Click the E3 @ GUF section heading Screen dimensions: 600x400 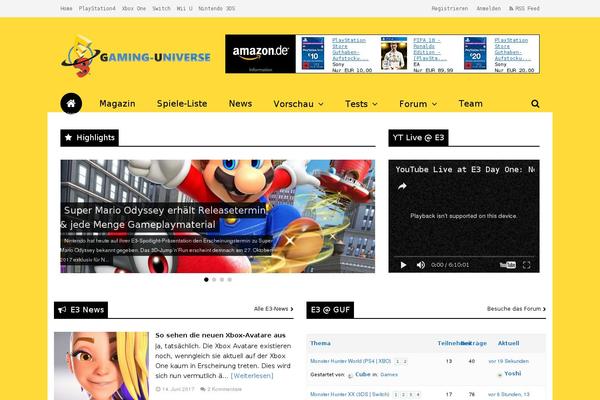[330, 310]
